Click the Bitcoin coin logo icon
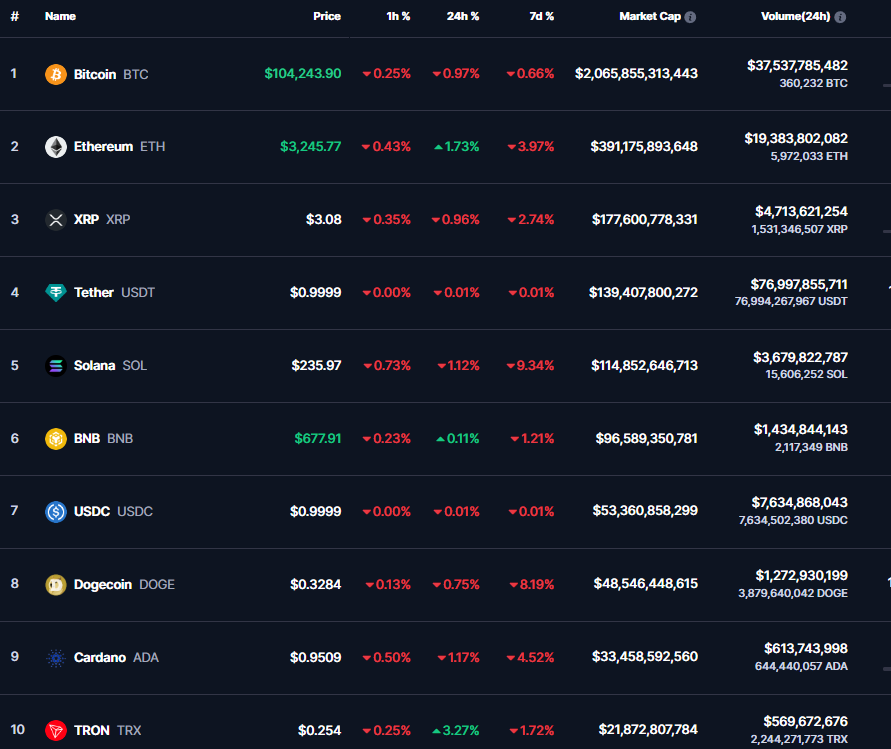 point(56,75)
